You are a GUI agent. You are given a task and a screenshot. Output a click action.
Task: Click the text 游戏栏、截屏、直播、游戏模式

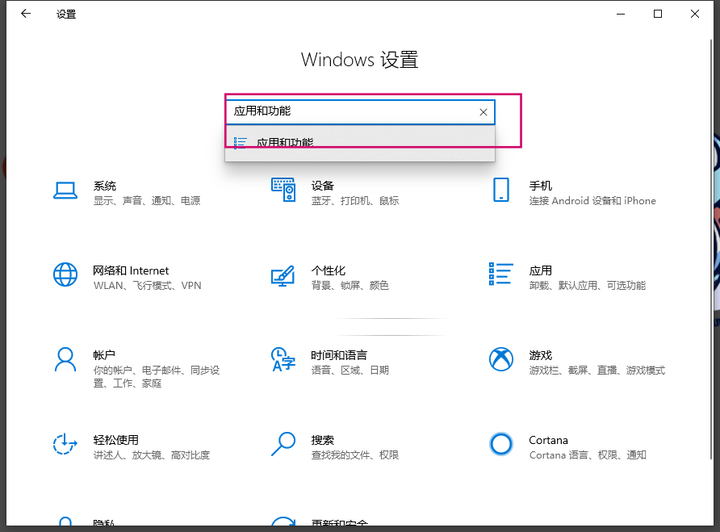click(597, 370)
